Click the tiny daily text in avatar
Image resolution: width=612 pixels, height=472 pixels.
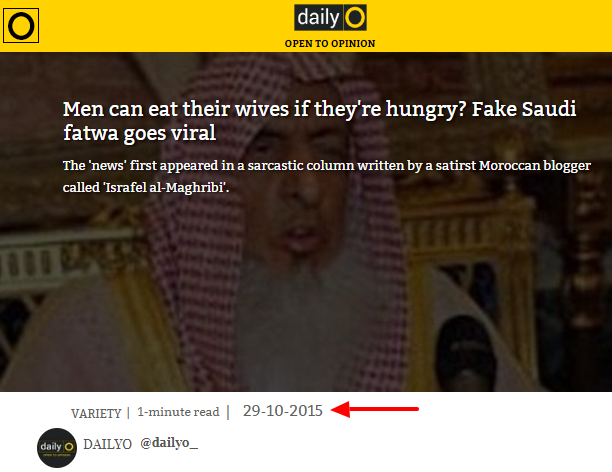[x=51, y=446]
